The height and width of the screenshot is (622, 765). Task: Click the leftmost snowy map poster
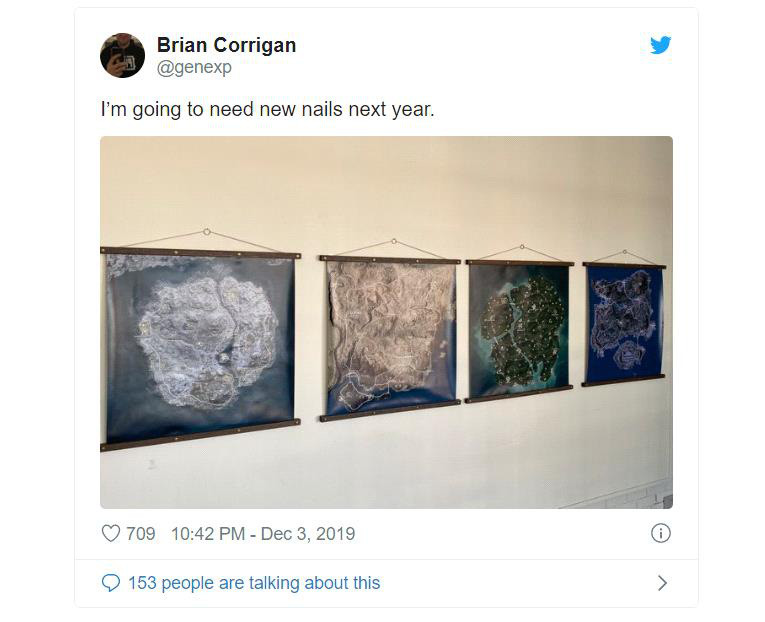[x=201, y=347]
